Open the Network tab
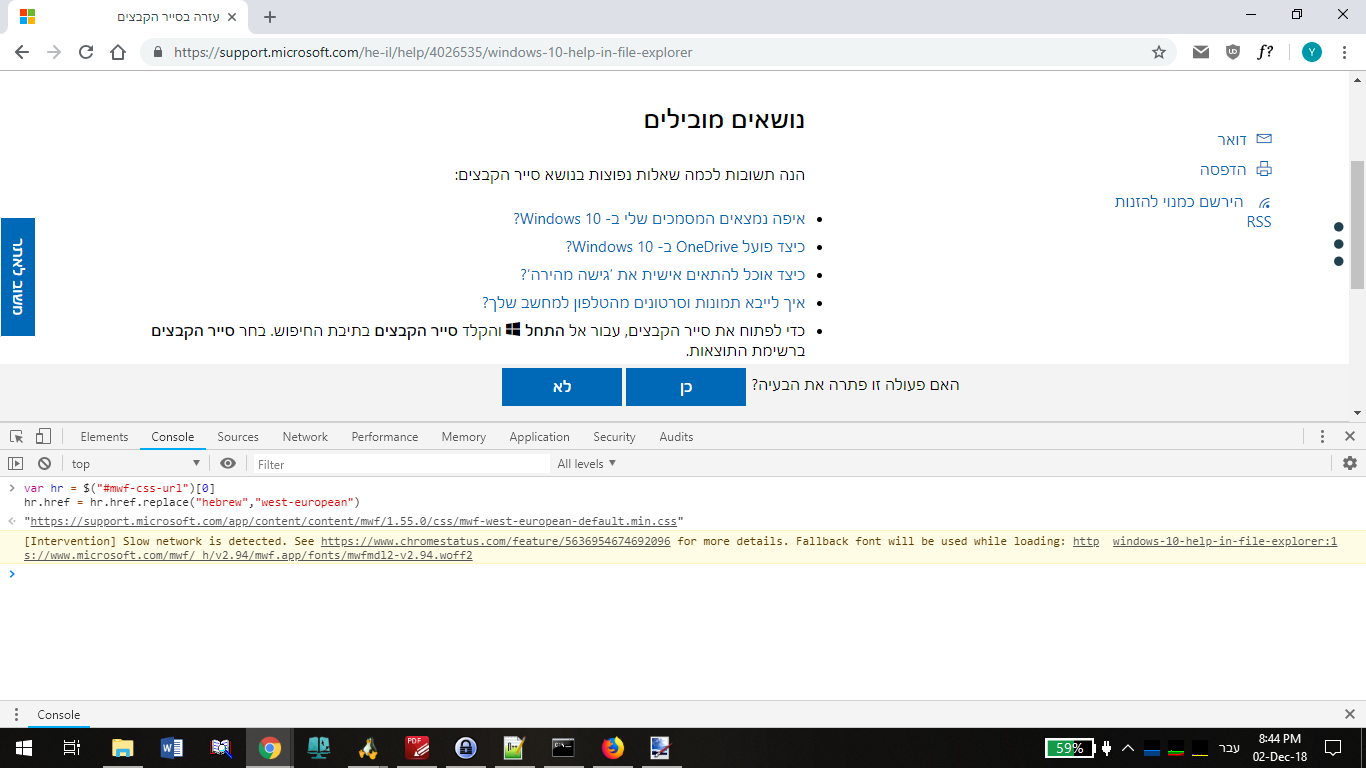Screen dimensions: 1366x768 pyautogui.click(x=305, y=437)
